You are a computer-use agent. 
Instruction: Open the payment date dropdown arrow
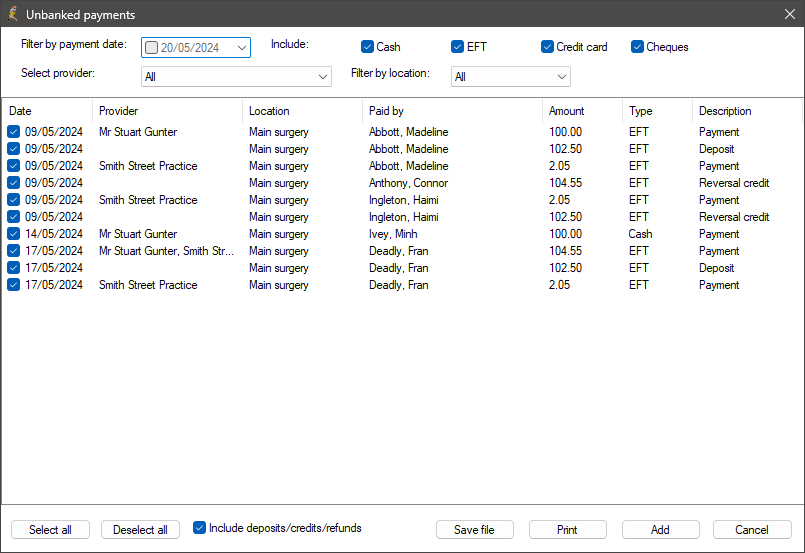pos(242,48)
